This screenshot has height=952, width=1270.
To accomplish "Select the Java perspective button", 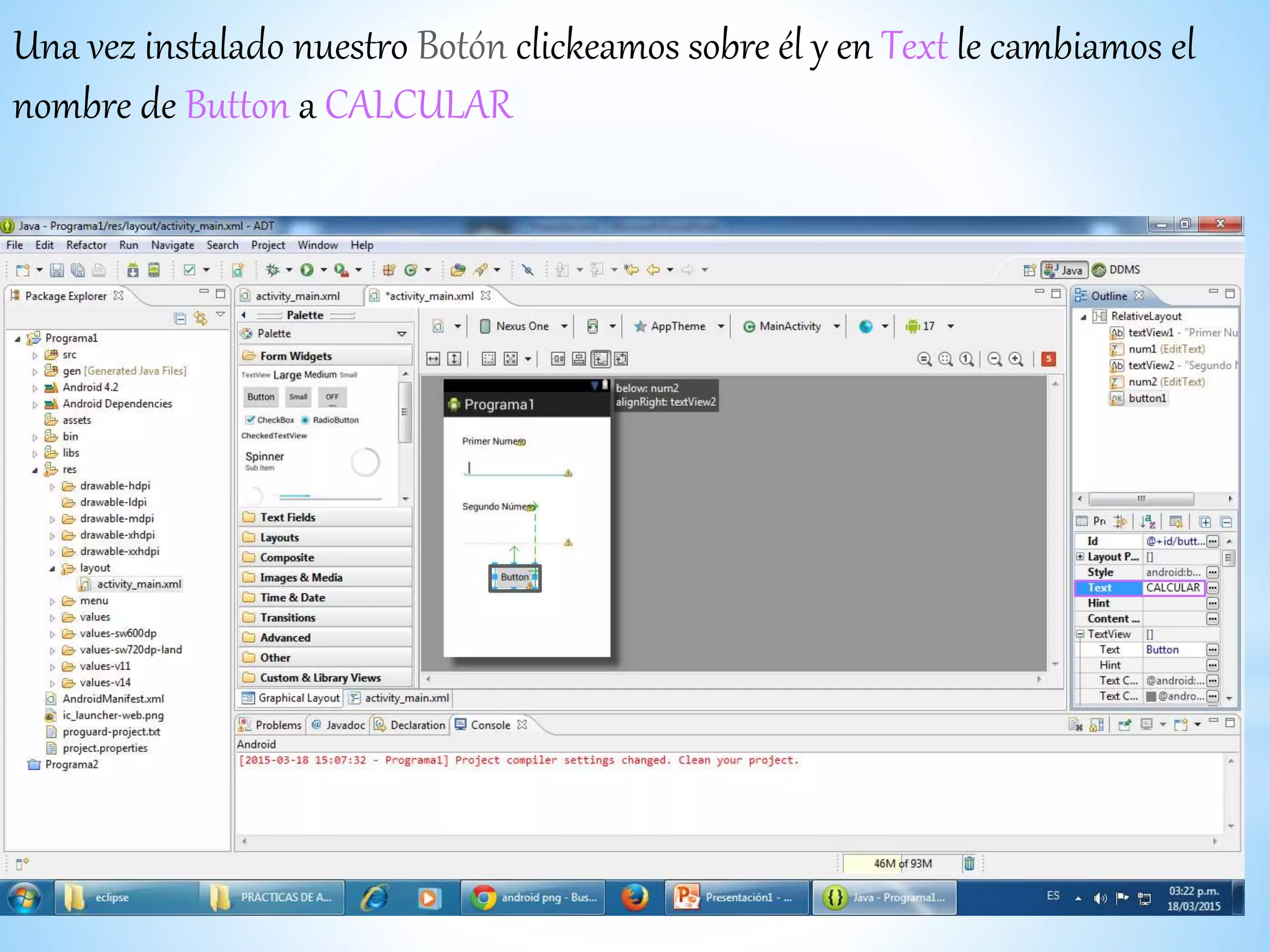I will click(x=1064, y=270).
